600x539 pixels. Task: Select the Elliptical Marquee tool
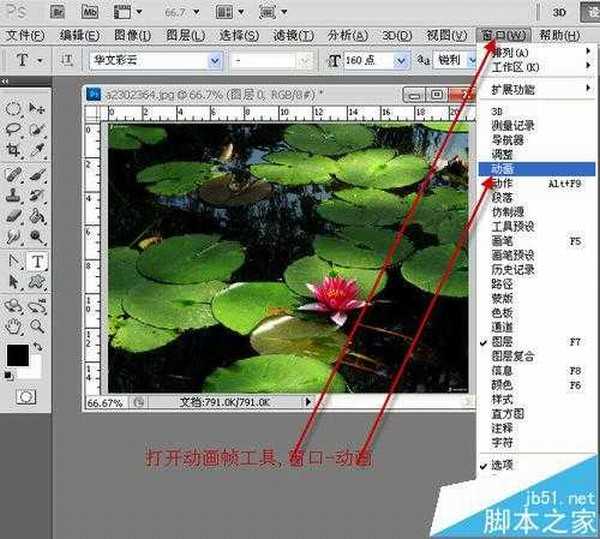coord(14,109)
